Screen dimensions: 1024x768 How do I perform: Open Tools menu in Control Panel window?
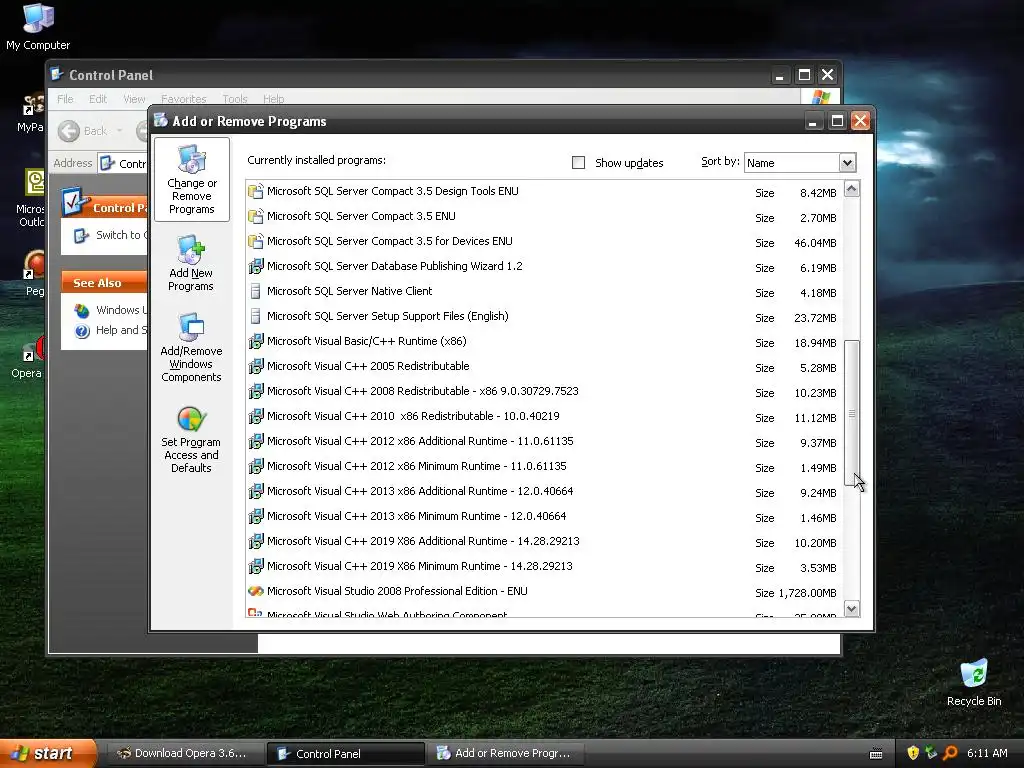tap(234, 99)
